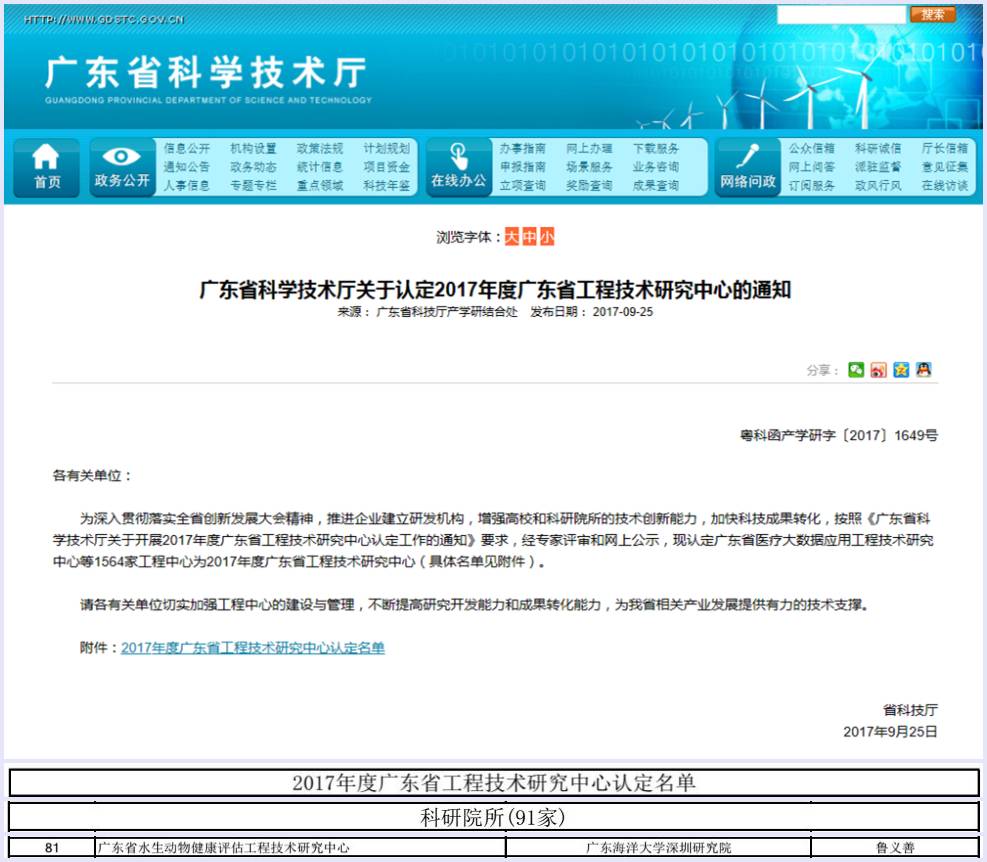
Task: Open the 在线办公 hand-pointer icon section
Action: (x=459, y=167)
